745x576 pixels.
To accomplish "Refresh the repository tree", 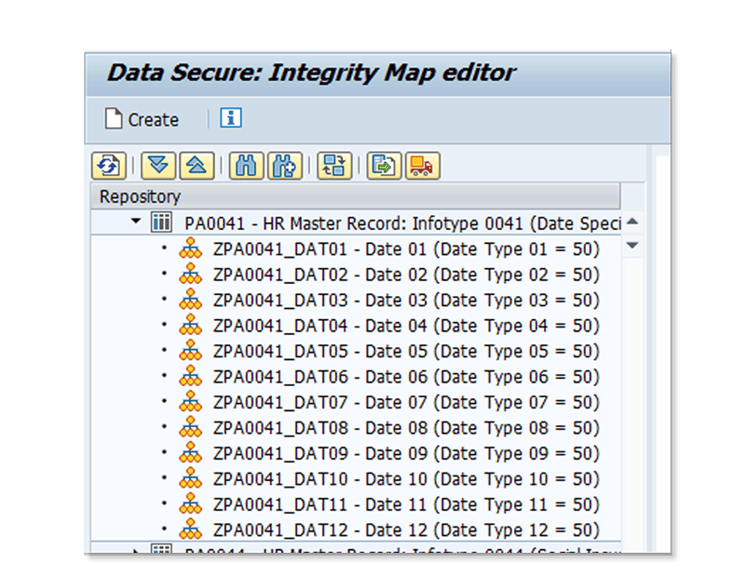I will (109, 166).
